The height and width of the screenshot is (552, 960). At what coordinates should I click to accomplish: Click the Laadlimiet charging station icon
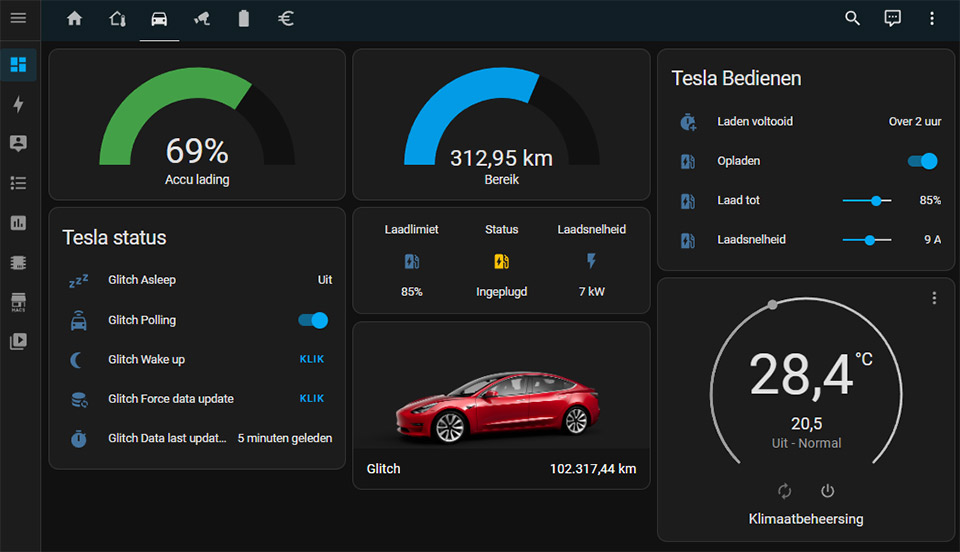411,261
